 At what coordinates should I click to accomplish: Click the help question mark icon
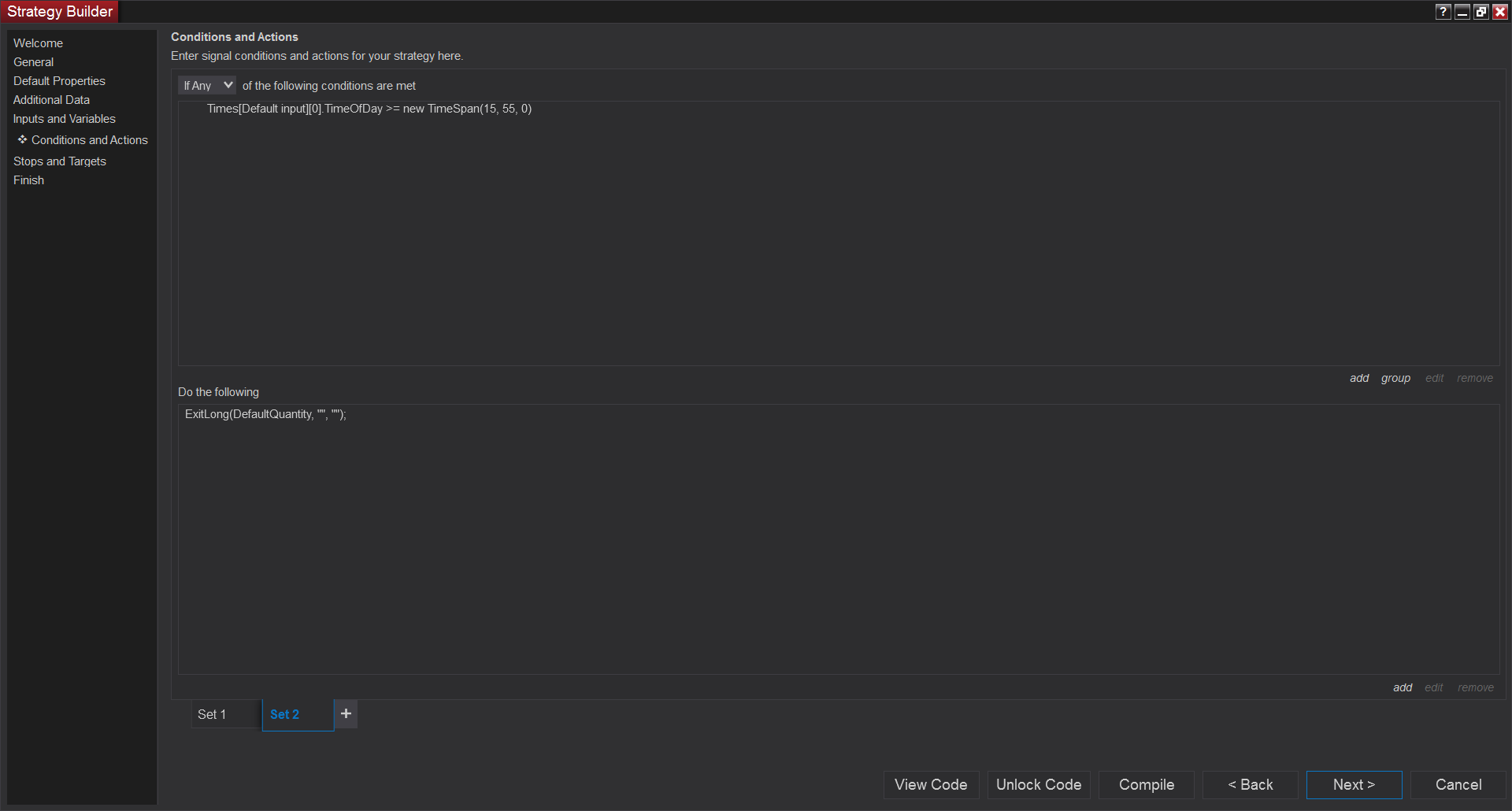[1443, 12]
